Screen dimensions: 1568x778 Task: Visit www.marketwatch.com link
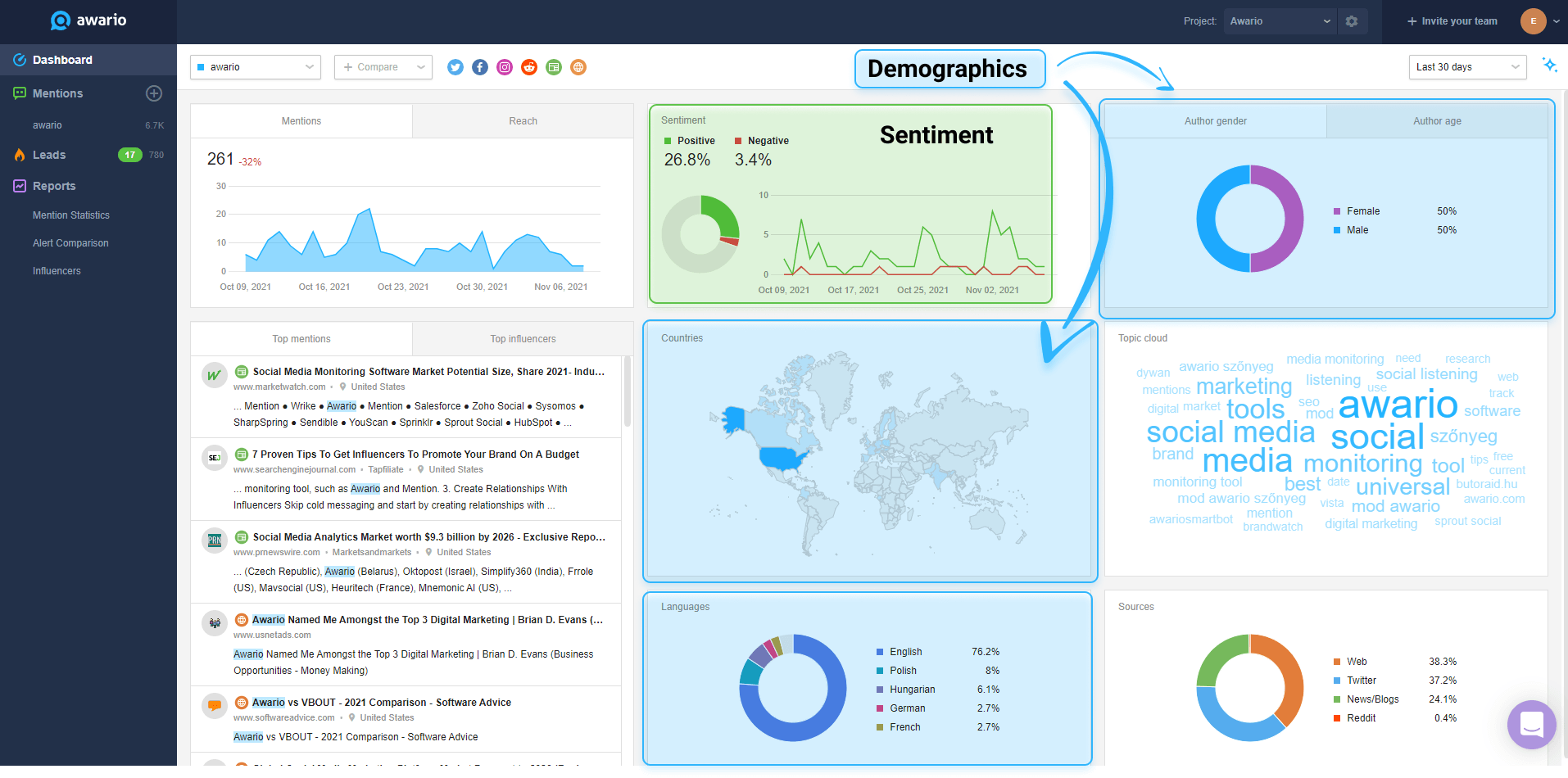(x=280, y=387)
